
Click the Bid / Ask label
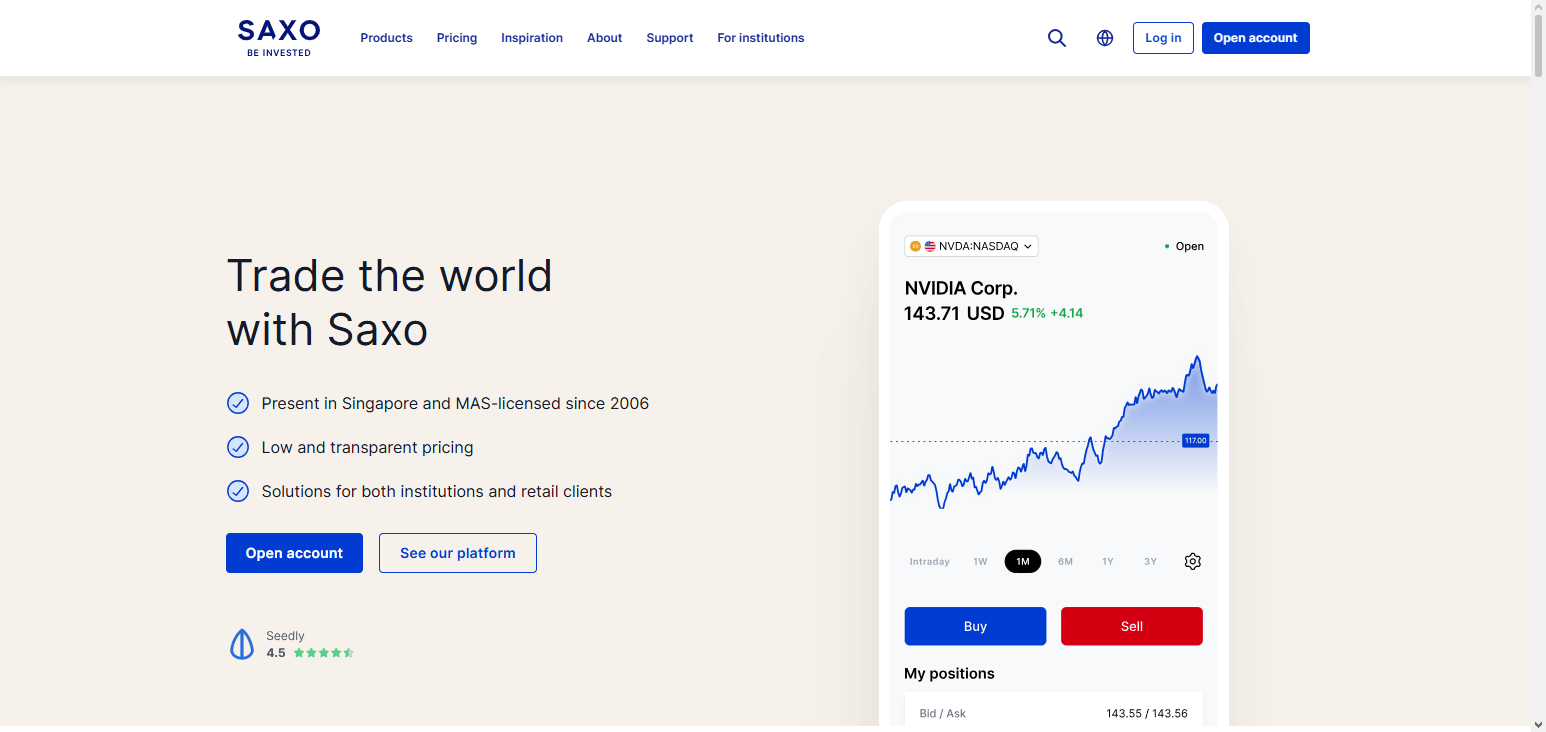pyautogui.click(x=943, y=713)
